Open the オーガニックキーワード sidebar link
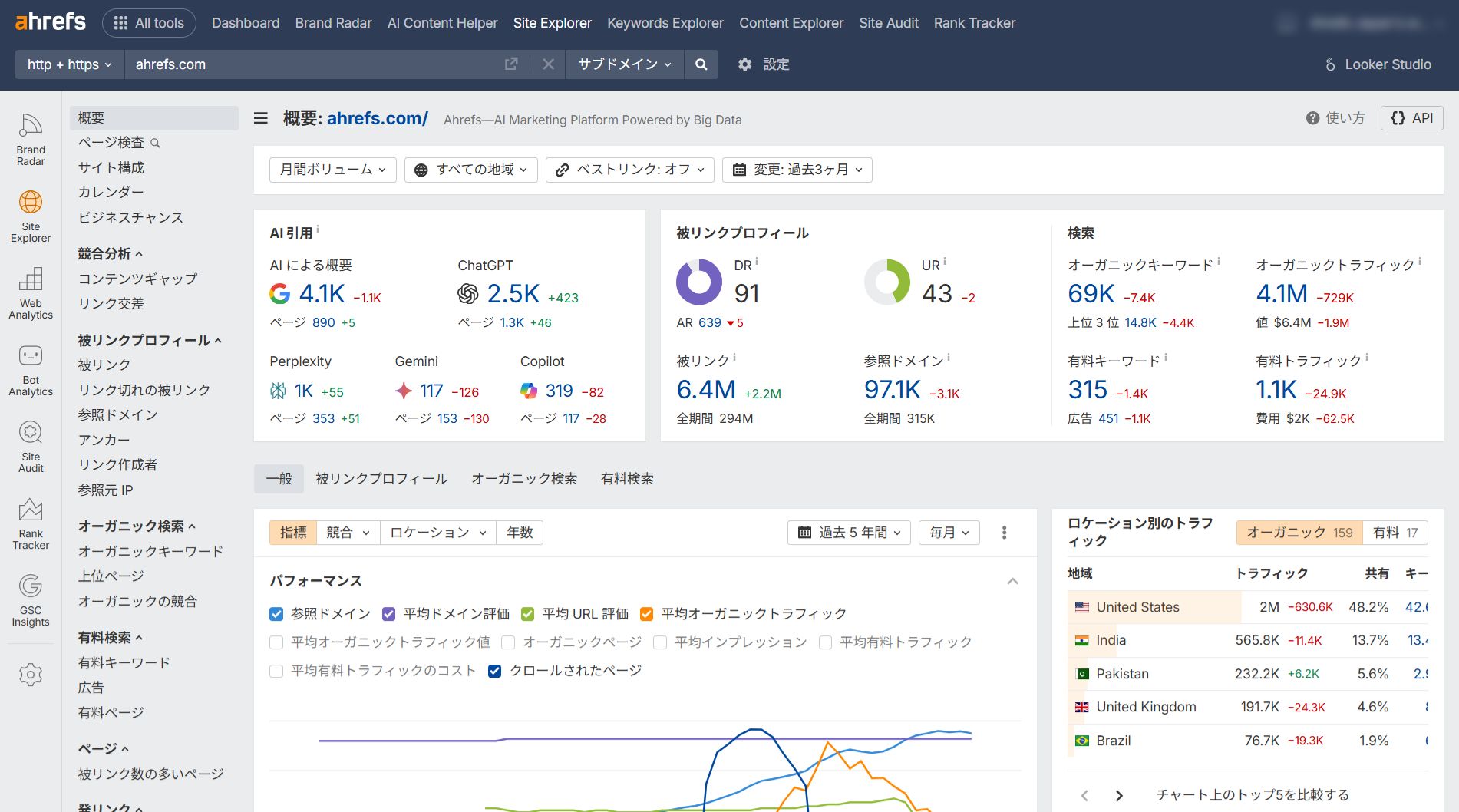This screenshot has height=812, width=1459. pyautogui.click(x=150, y=551)
